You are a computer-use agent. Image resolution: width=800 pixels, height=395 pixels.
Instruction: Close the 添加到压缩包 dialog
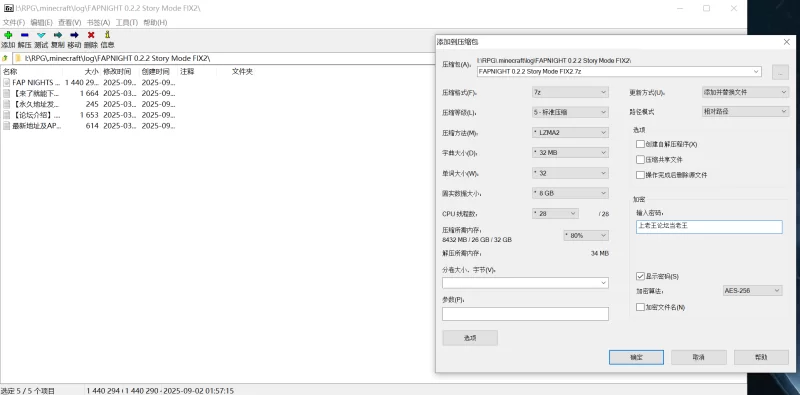pyautogui.click(x=786, y=42)
